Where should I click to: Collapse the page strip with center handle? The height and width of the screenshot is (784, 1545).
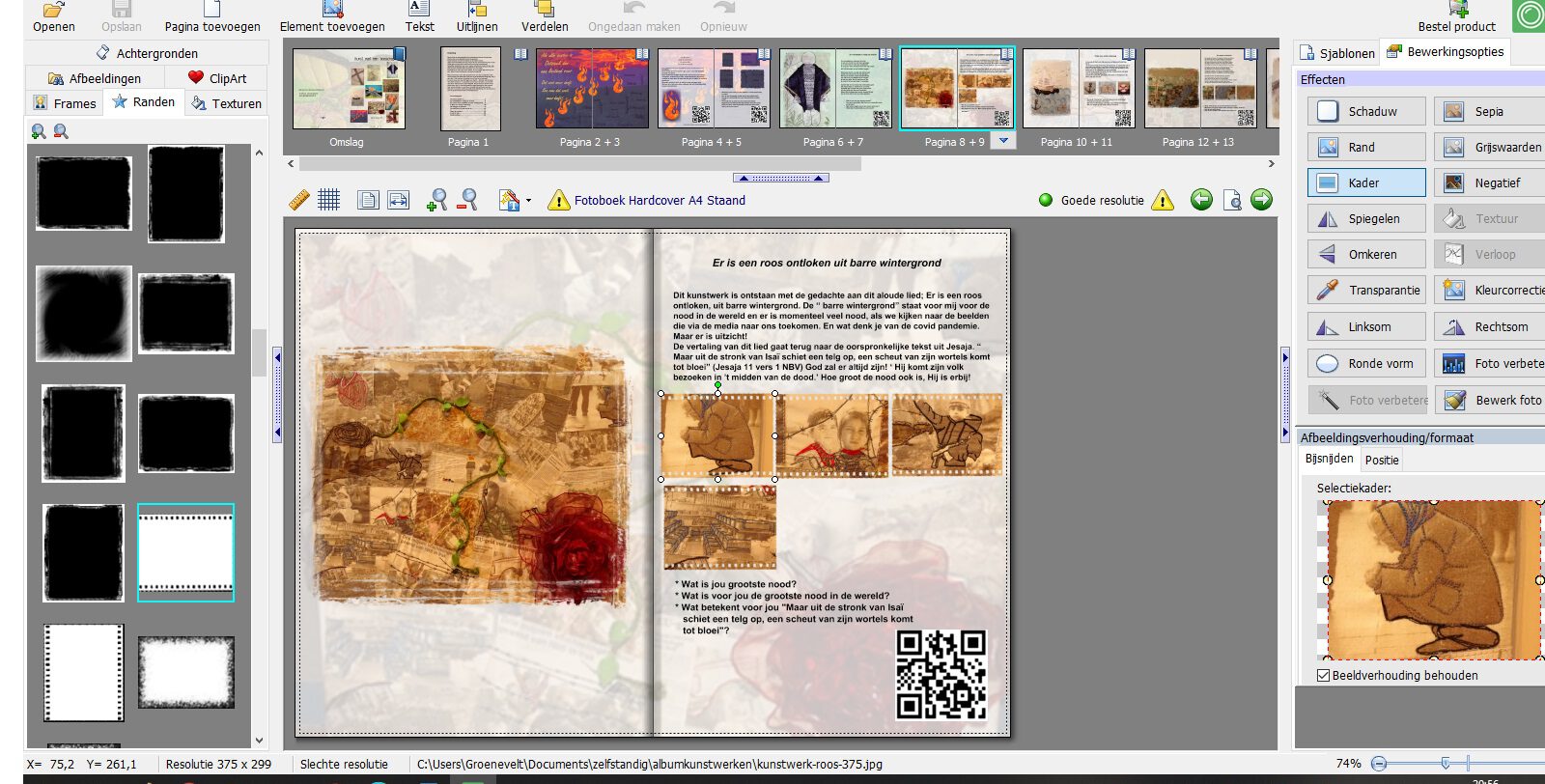click(x=780, y=178)
